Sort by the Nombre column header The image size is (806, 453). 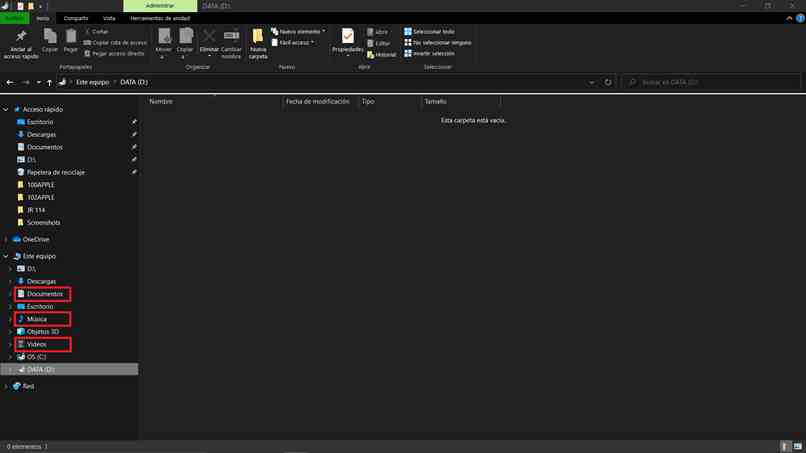click(x=161, y=102)
